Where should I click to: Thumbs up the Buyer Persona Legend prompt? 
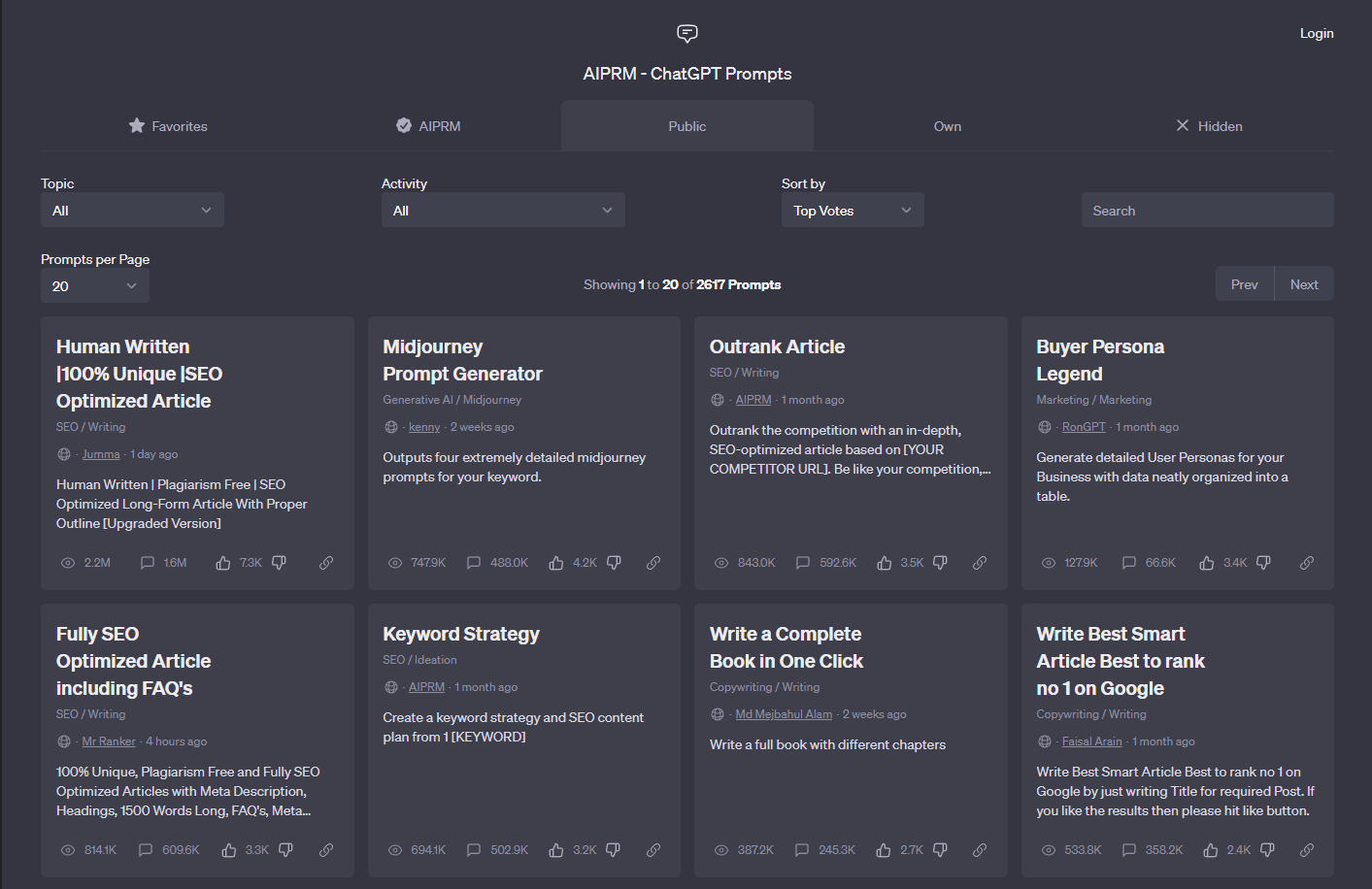pos(1207,563)
